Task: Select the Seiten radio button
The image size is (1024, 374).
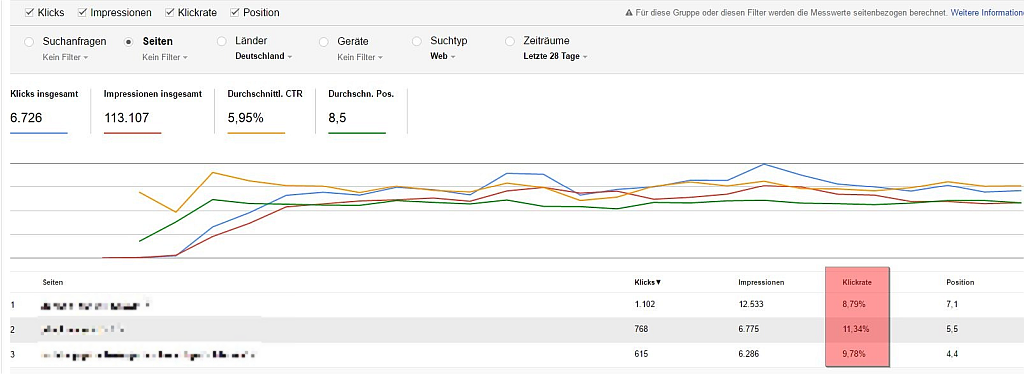Action: (x=129, y=42)
